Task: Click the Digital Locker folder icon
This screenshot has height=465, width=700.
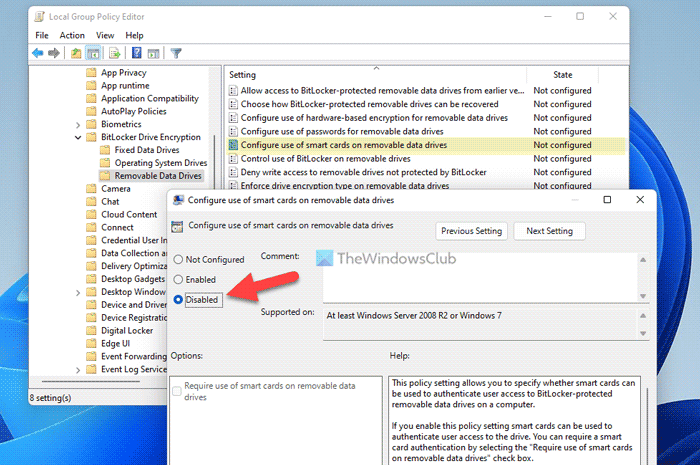Action: [92, 331]
